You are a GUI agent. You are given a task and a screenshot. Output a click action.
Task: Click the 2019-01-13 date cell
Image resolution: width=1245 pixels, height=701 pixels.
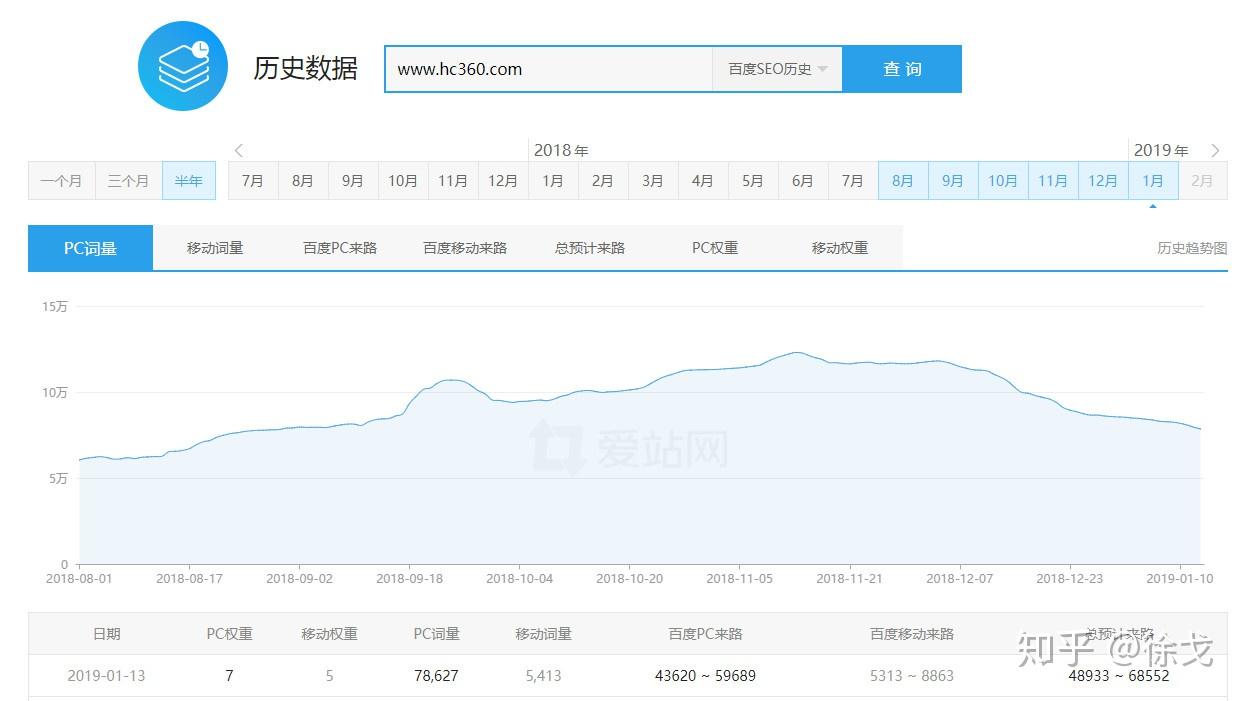click(106, 676)
